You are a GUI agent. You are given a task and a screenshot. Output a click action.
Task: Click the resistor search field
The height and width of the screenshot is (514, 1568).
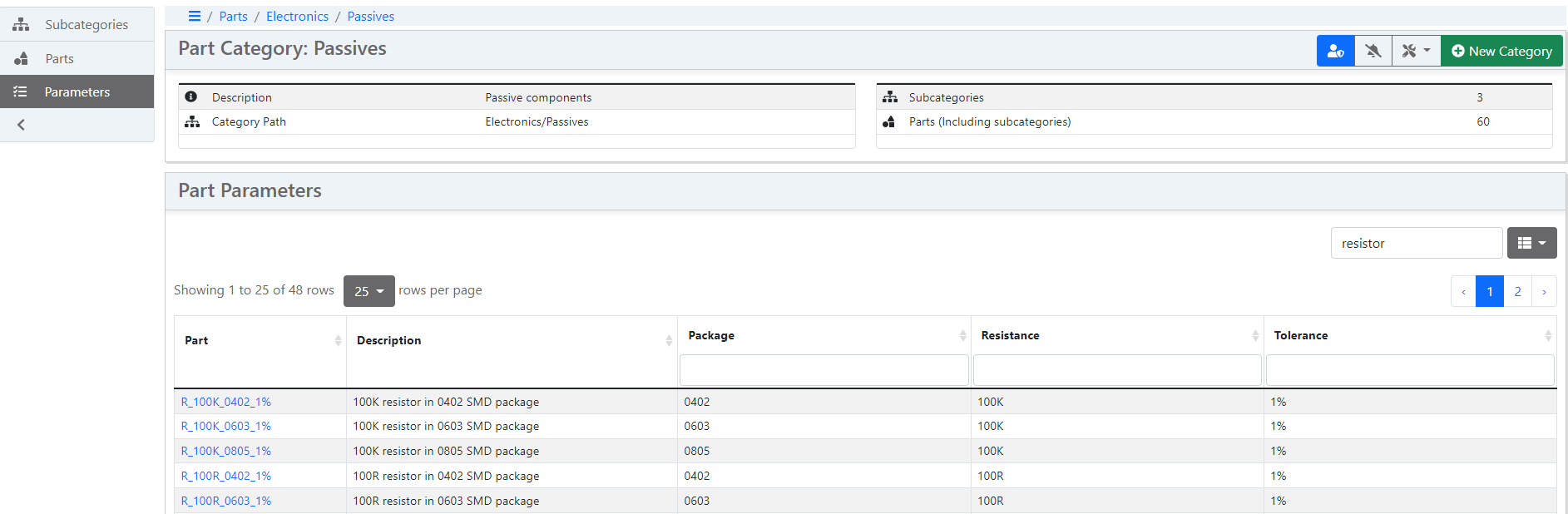(x=1416, y=244)
